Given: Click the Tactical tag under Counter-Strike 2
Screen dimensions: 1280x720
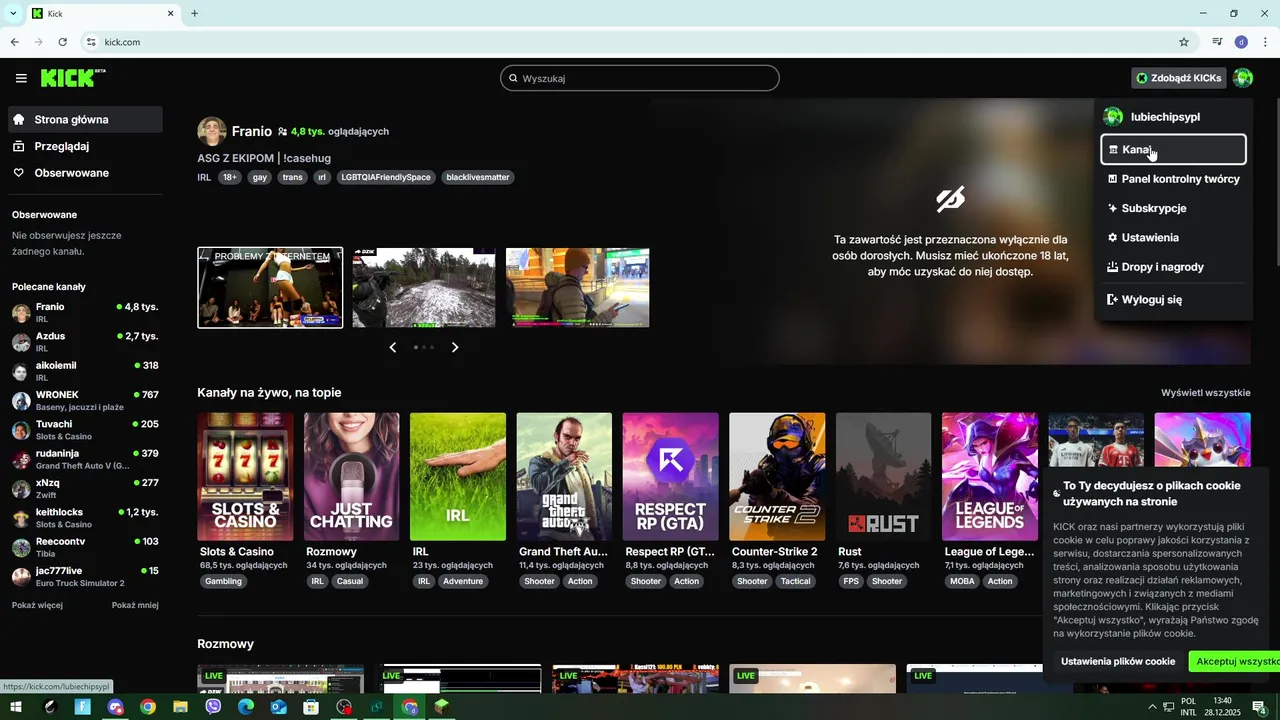Looking at the screenshot, I should coord(796,581).
